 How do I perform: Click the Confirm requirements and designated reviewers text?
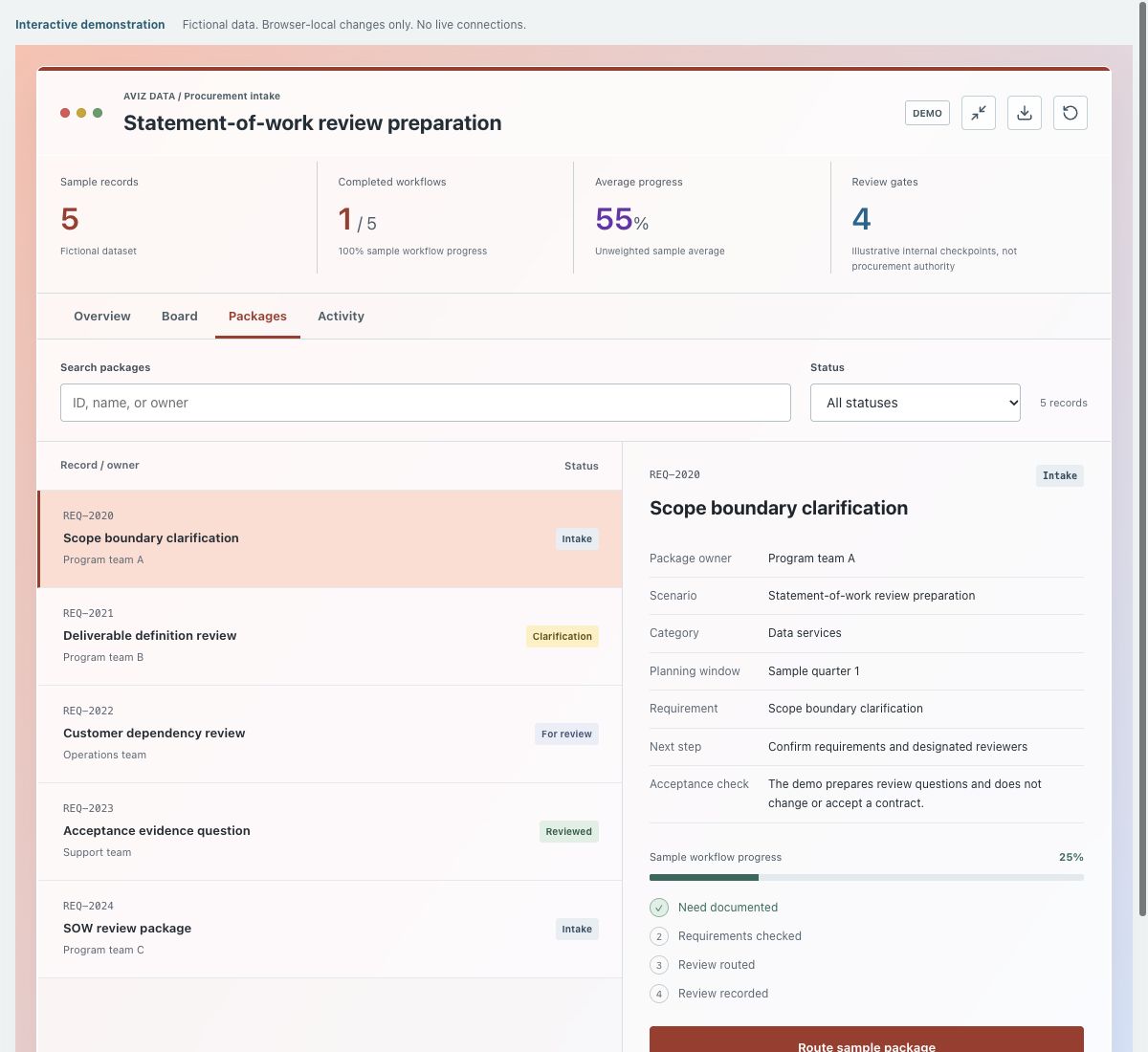[897, 747]
